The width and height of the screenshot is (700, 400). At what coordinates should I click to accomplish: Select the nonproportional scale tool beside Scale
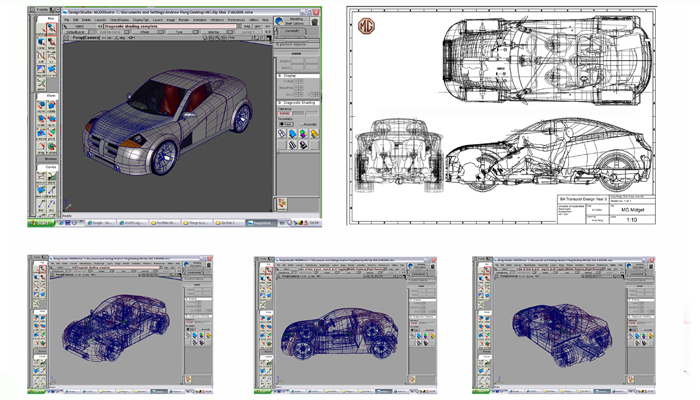(x=51, y=119)
